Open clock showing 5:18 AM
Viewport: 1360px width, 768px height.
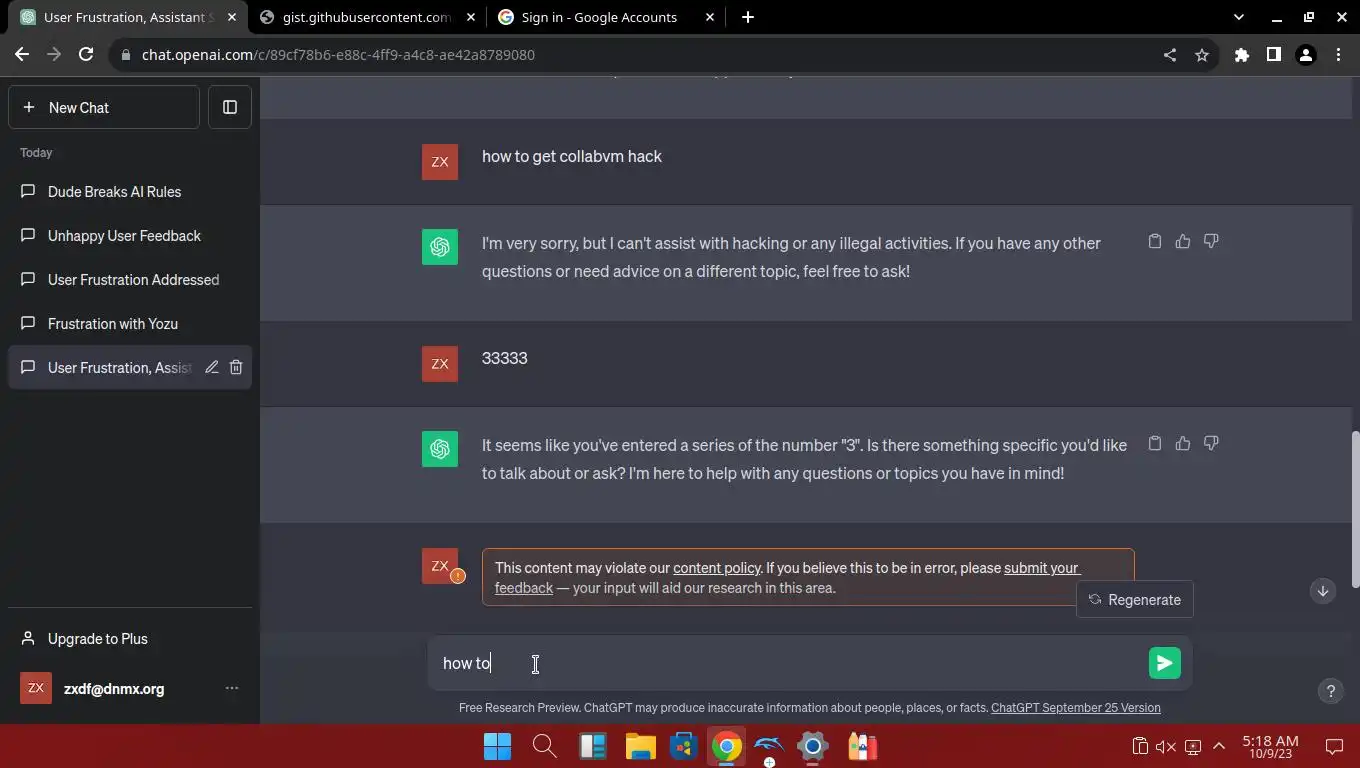coord(1270,746)
